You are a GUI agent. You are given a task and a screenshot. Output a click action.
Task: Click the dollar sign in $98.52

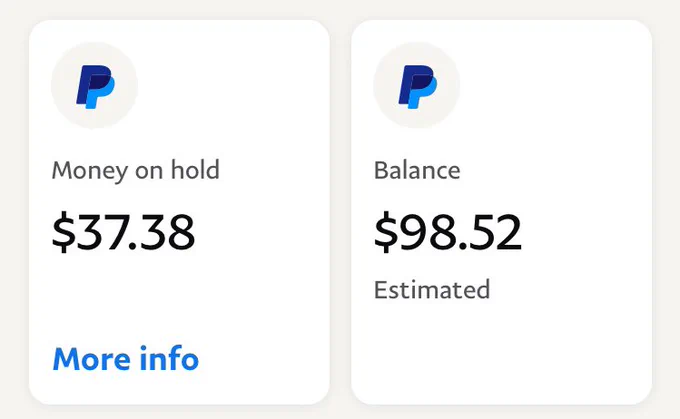point(386,232)
